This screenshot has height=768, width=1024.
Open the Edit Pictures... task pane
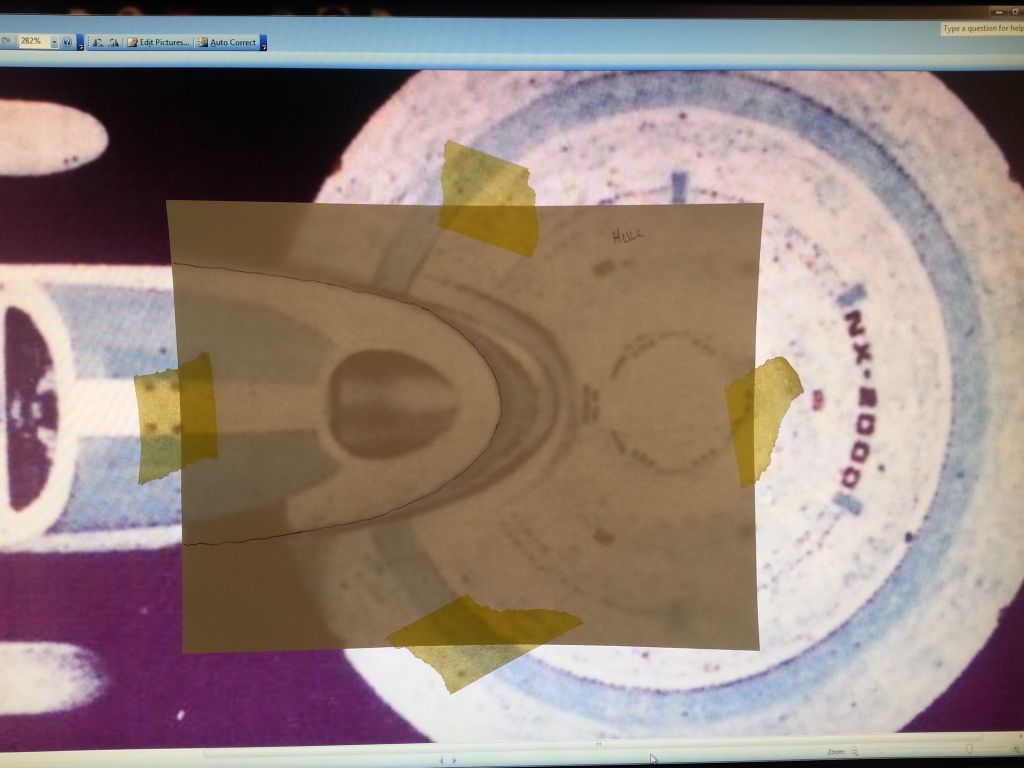click(159, 42)
